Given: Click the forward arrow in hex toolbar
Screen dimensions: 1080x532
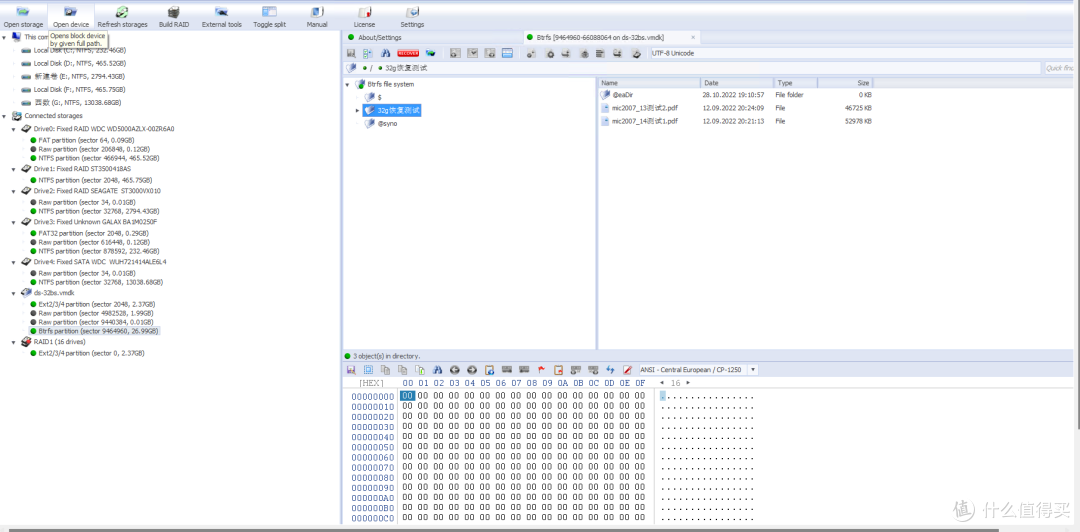Looking at the screenshot, I should [x=472, y=370].
